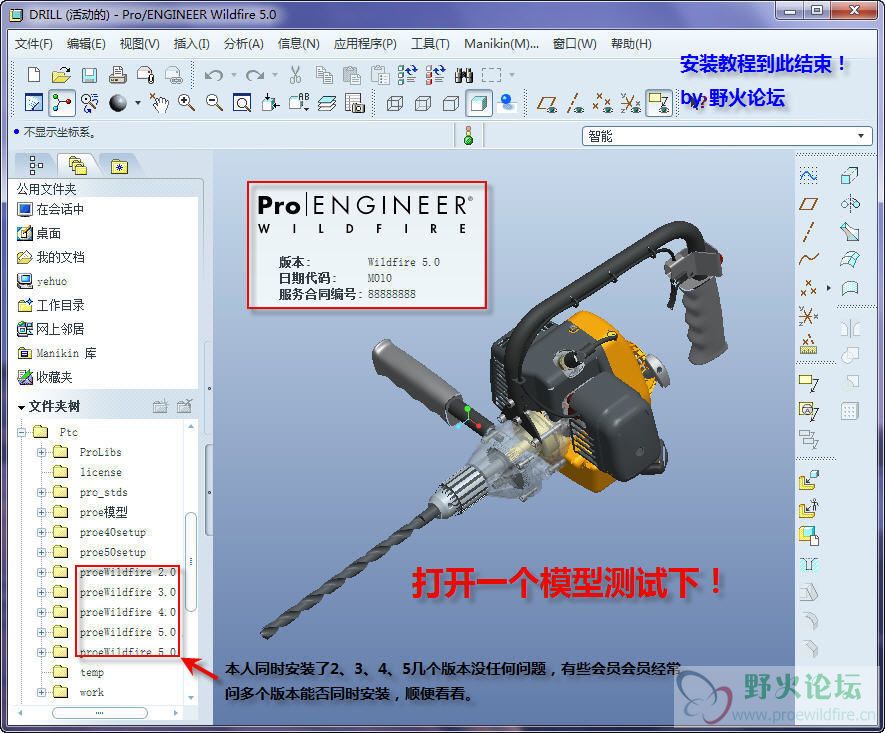Image resolution: width=885 pixels, height=733 pixels.
Task: Click the mirror tool on right toolbar
Action: (x=851, y=328)
